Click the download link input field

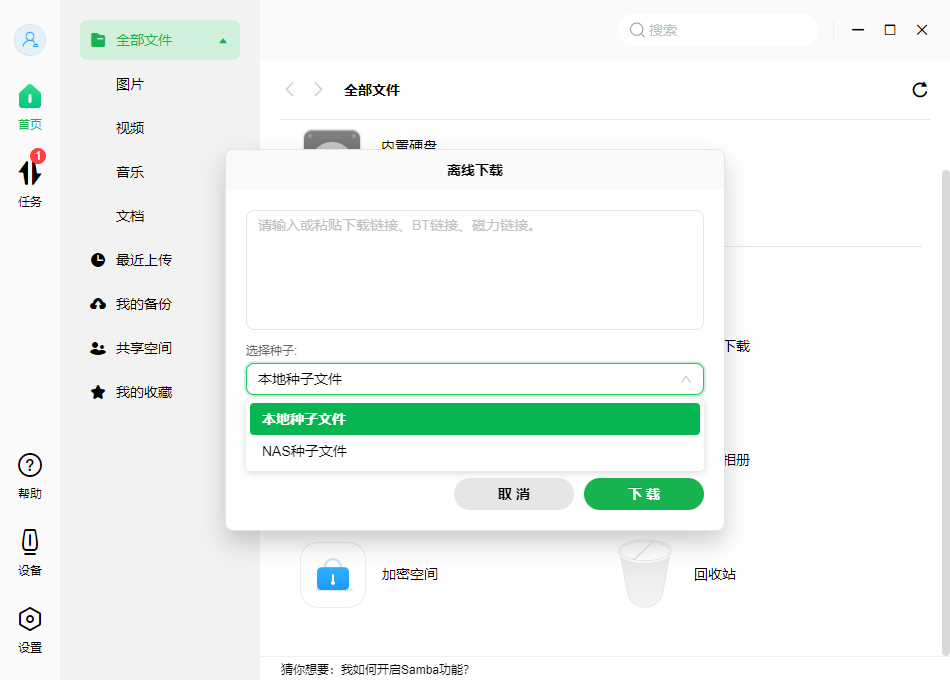[475, 268]
